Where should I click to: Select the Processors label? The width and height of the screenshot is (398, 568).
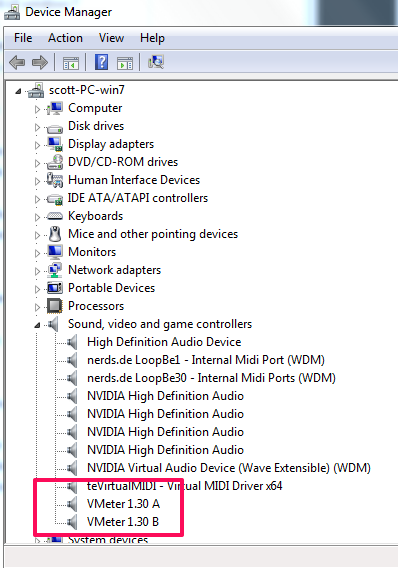point(96,306)
